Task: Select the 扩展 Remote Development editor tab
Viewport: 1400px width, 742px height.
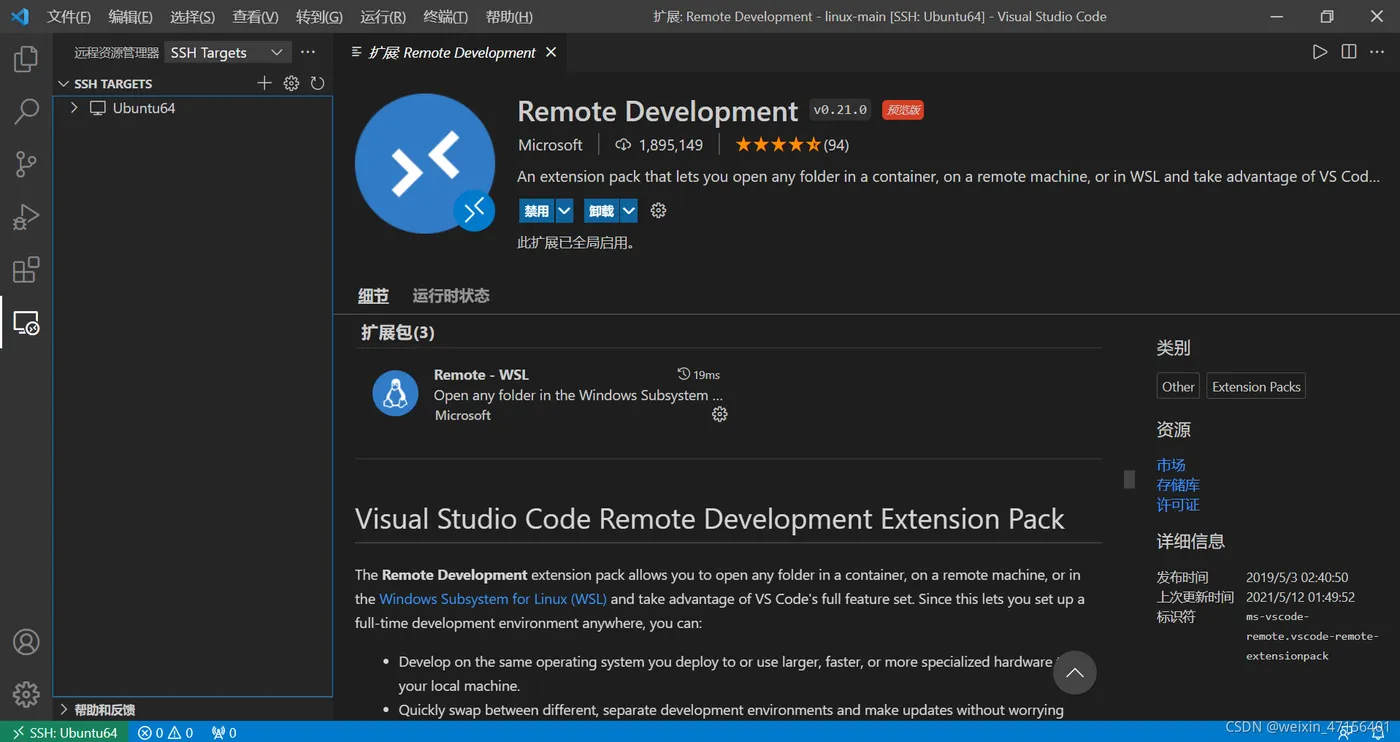Action: tap(452, 52)
